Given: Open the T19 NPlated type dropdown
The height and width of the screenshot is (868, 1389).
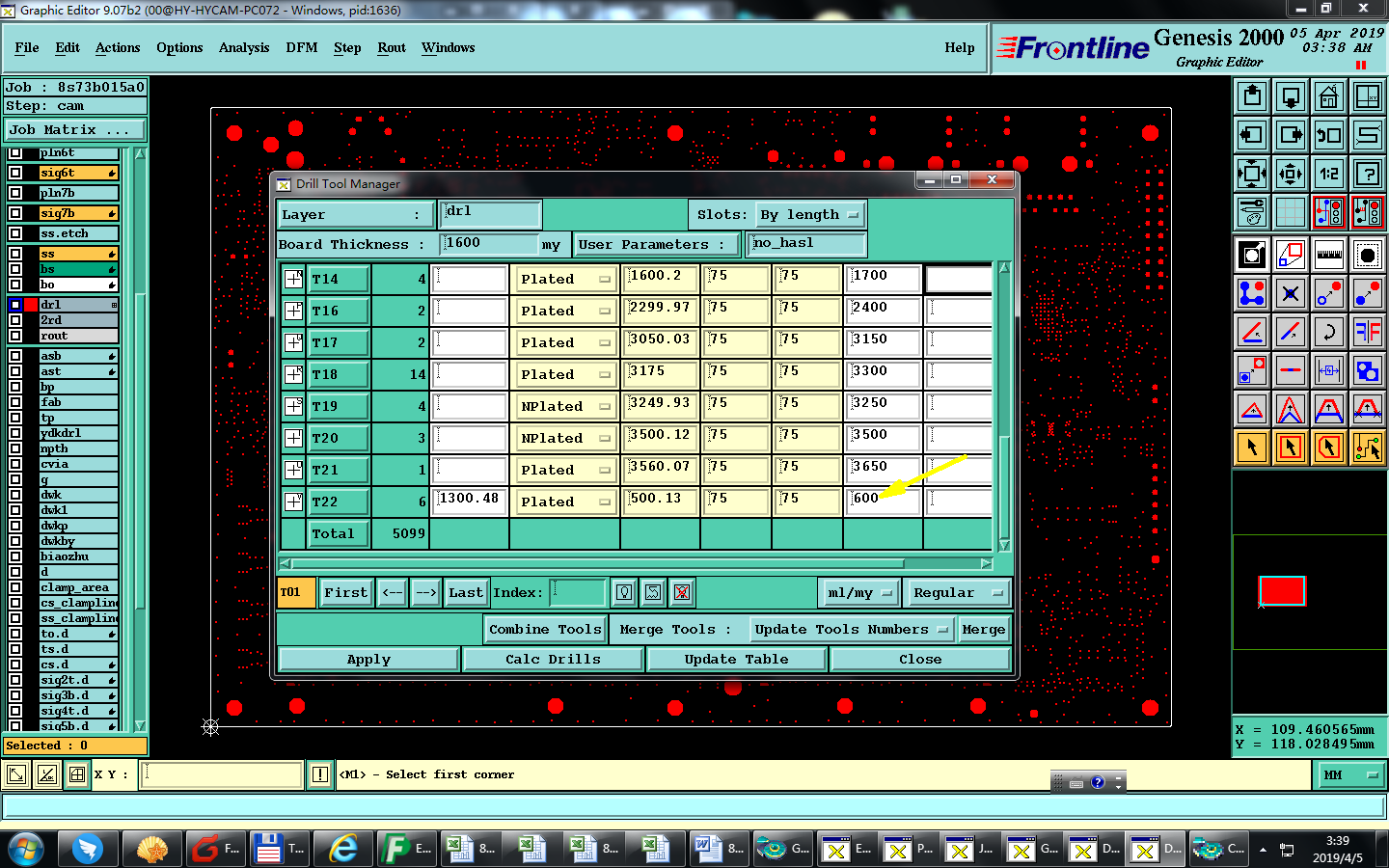Looking at the screenshot, I should (x=566, y=406).
